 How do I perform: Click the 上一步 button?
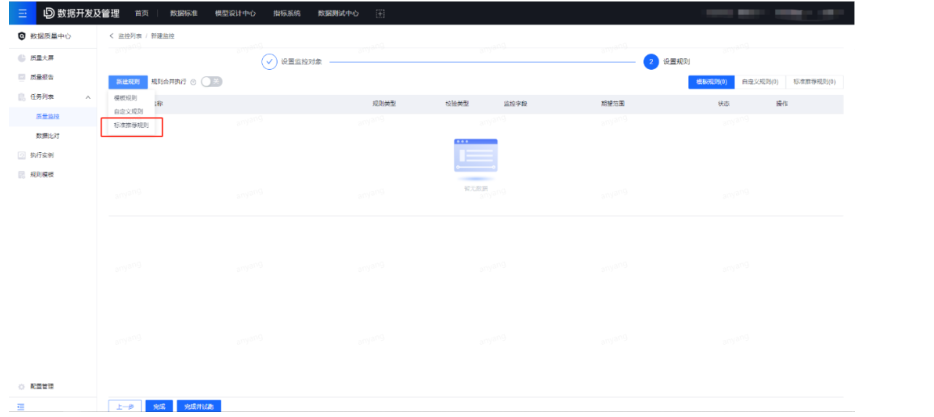click(125, 407)
